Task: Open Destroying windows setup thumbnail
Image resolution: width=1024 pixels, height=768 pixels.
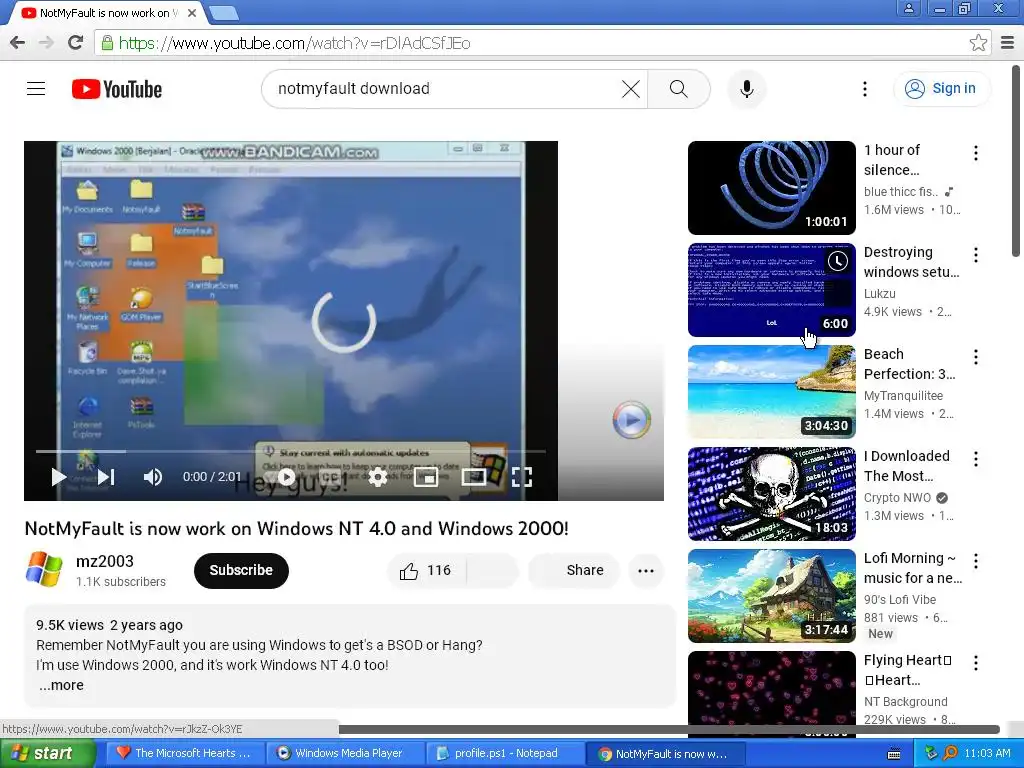Action: pyautogui.click(x=771, y=289)
